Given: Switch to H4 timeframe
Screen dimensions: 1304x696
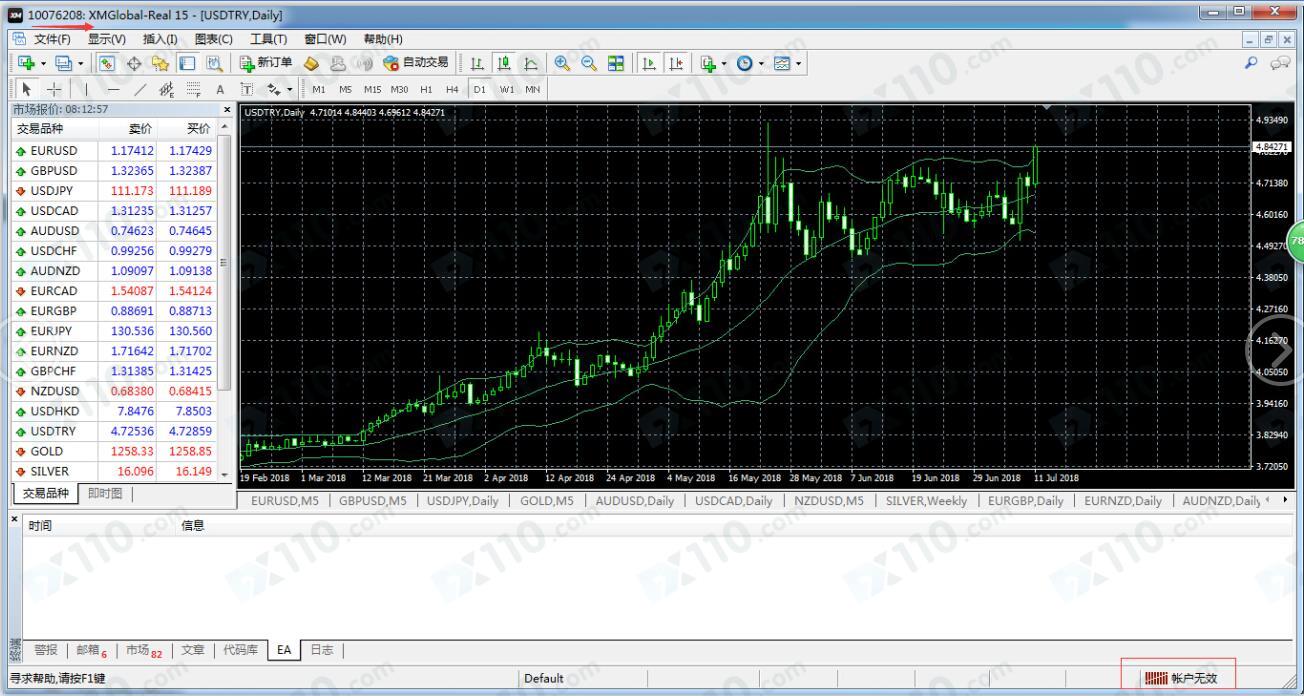Looking at the screenshot, I should pos(452,89).
